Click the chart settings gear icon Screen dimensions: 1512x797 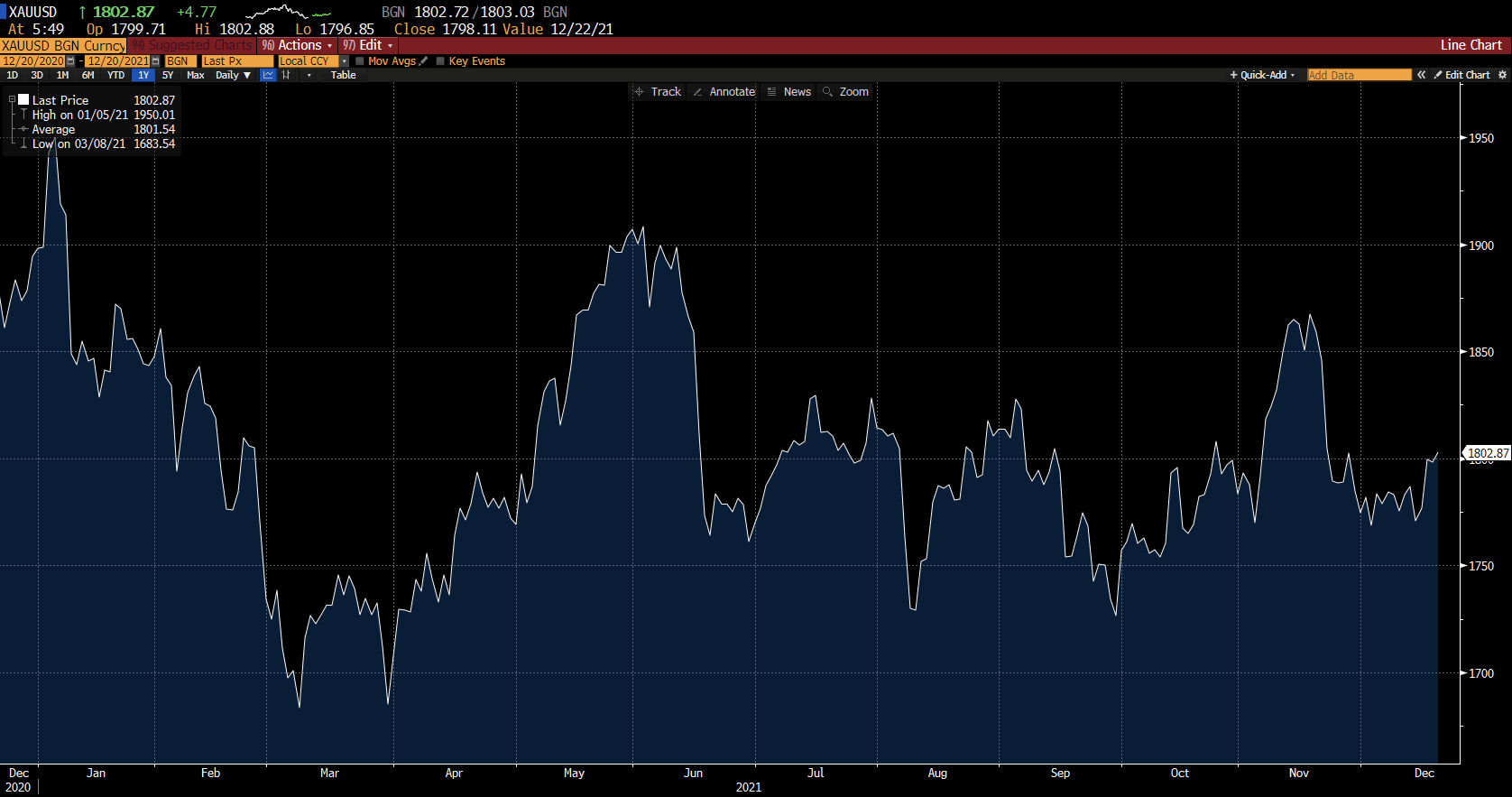tap(1502, 75)
